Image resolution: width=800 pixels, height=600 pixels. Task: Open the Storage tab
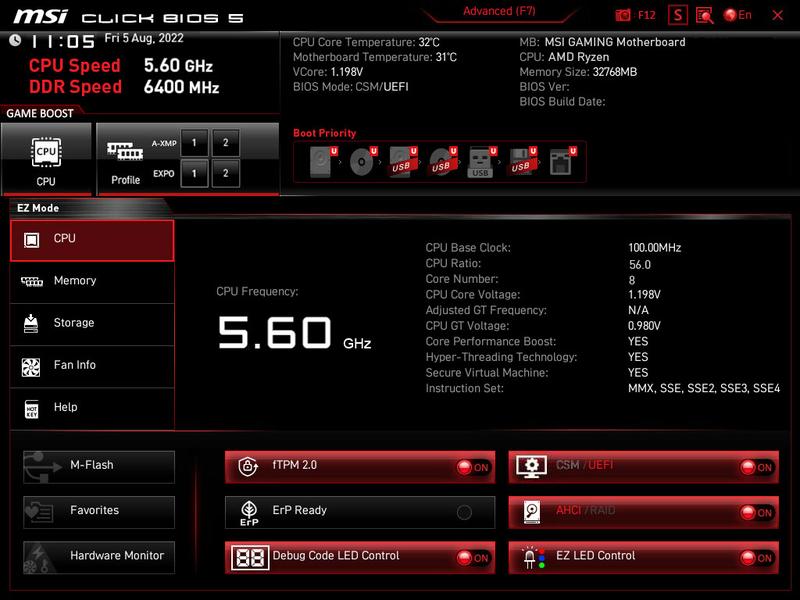click(92, 324)
